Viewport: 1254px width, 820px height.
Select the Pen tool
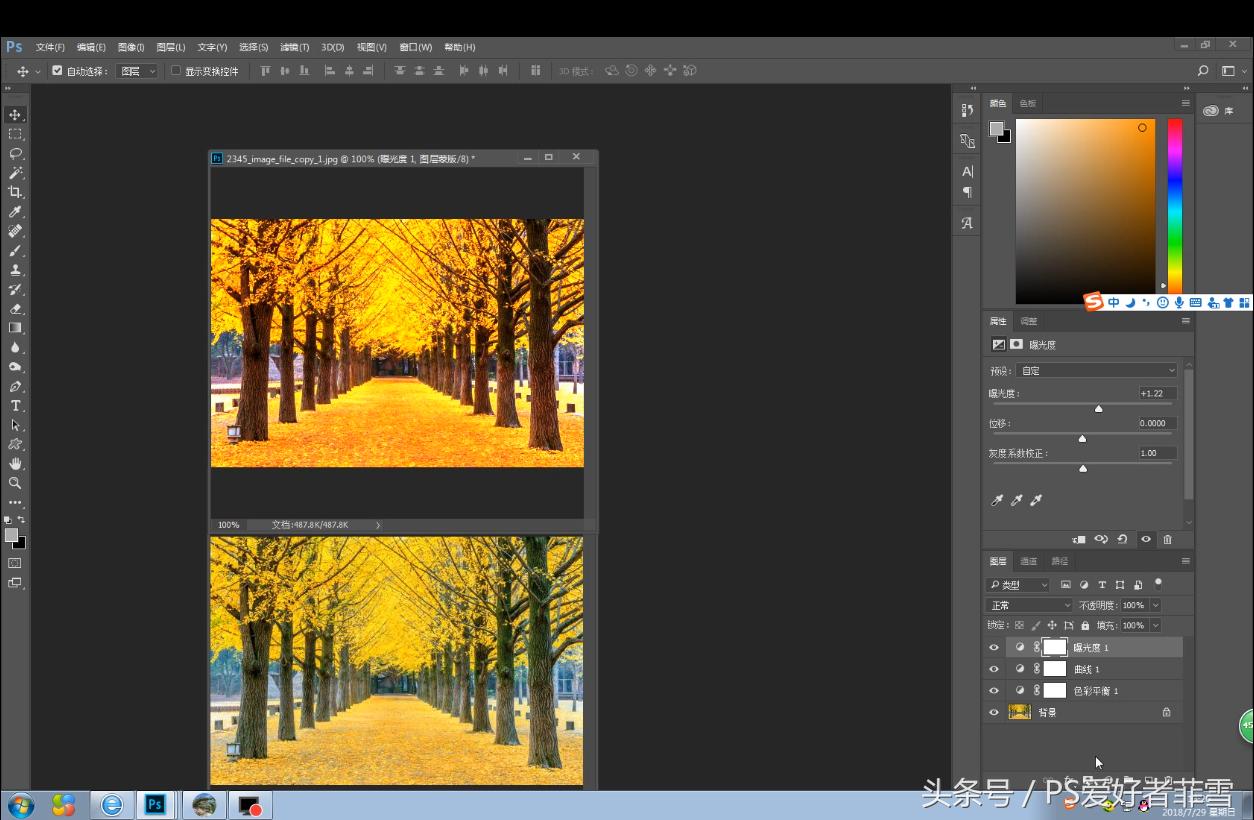pos(15,386)
